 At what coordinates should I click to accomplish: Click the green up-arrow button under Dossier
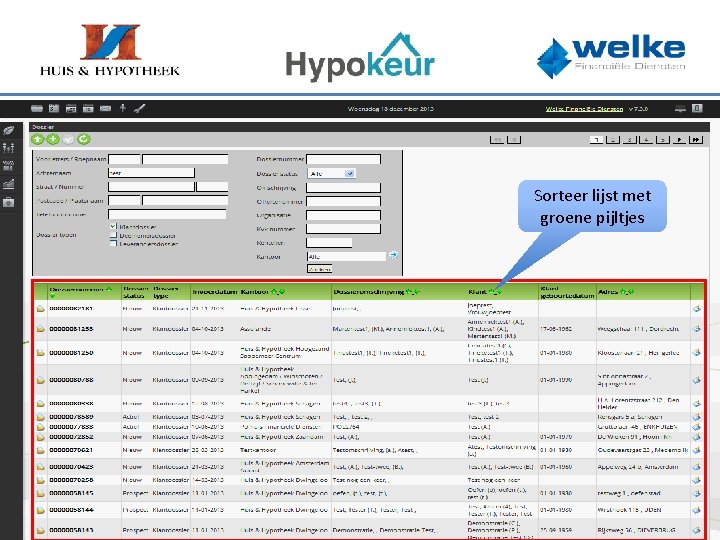pos(38,140)
